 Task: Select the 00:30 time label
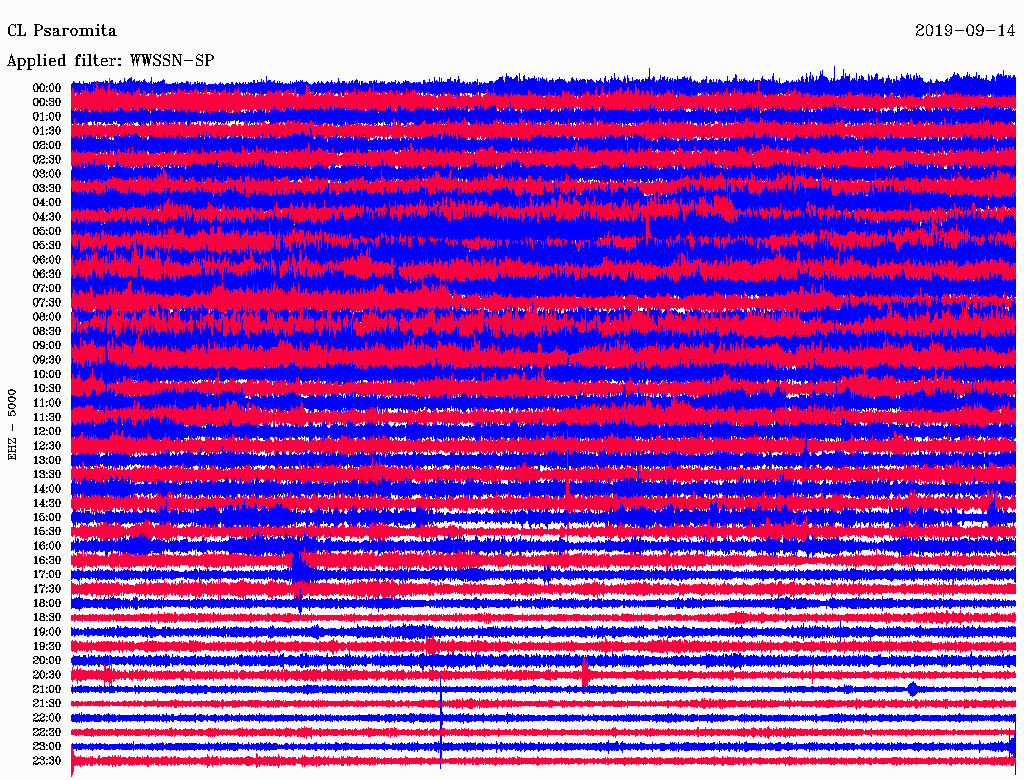[47, 102]
